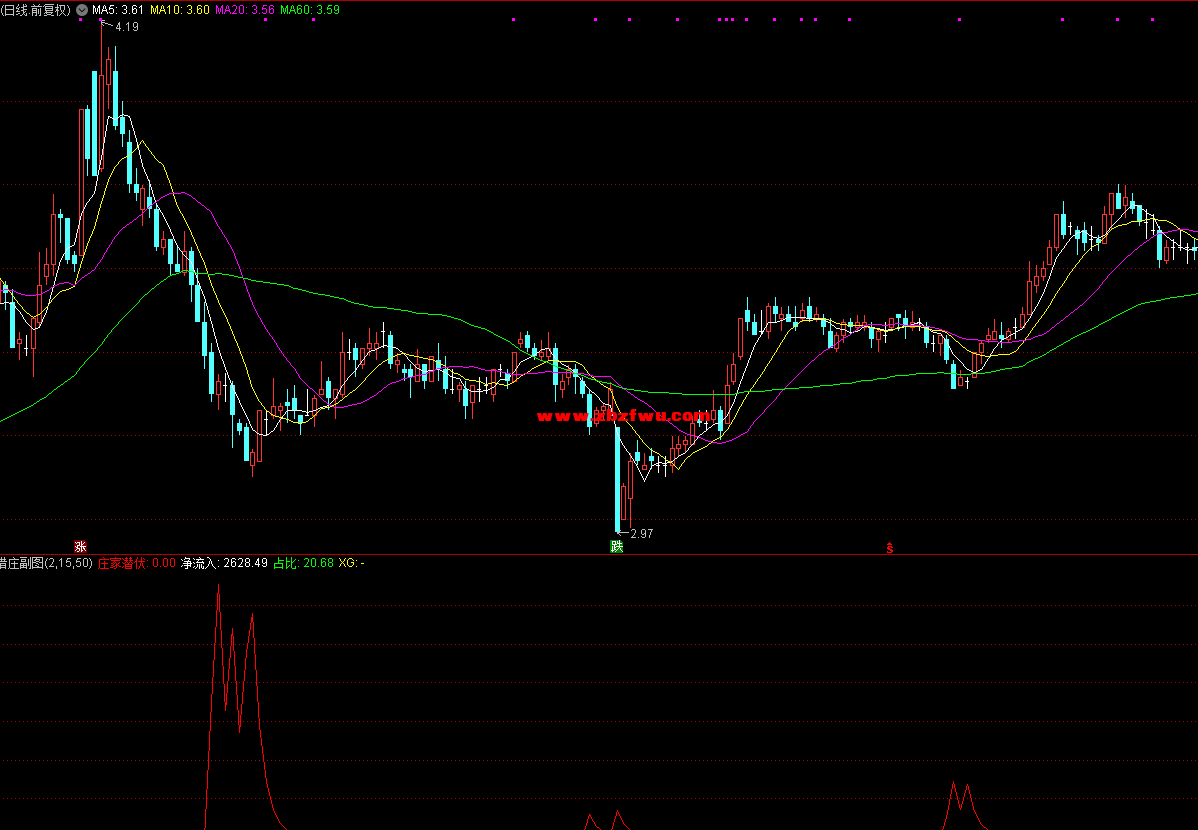Click the red $ marker icon
1198x830 pixels.
click(x=889, y=548)
